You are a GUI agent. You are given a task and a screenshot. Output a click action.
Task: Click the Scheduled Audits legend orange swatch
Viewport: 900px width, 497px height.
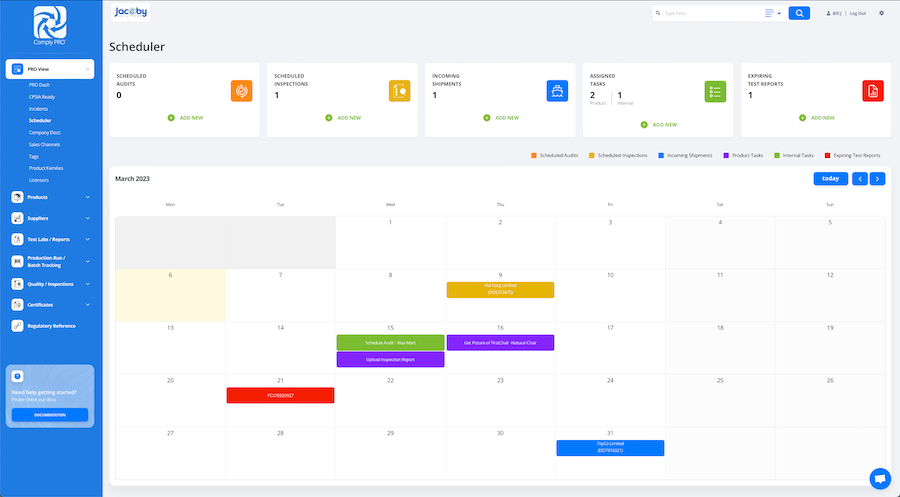click(x=534, y=156)
